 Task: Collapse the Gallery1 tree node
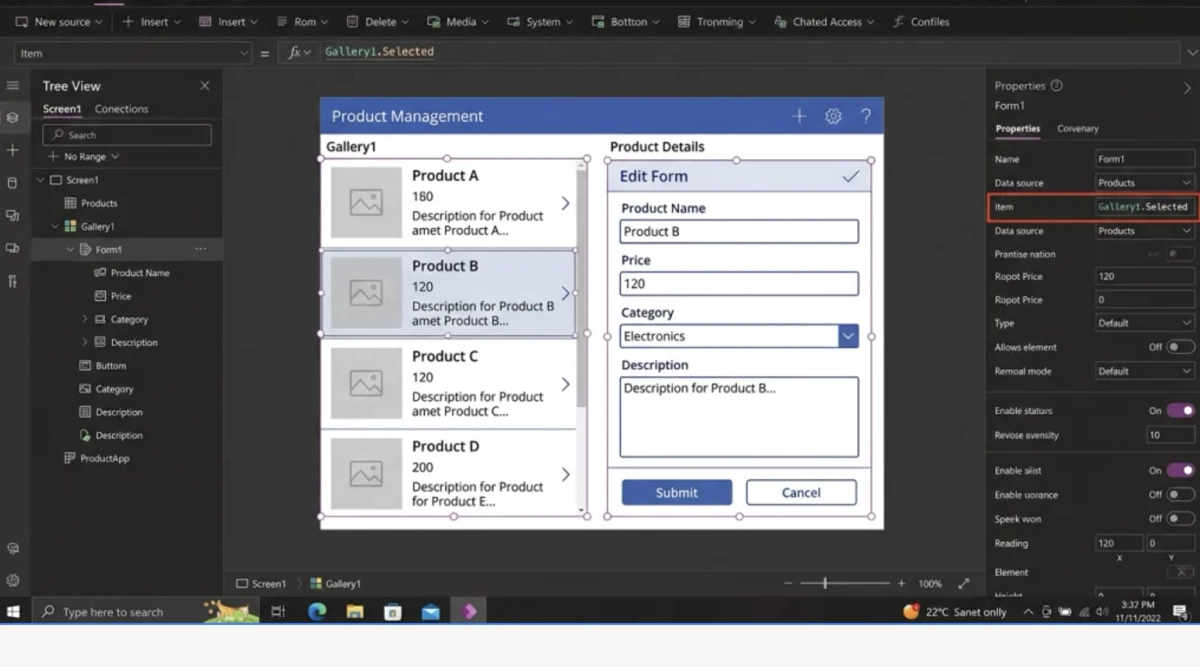56,227
